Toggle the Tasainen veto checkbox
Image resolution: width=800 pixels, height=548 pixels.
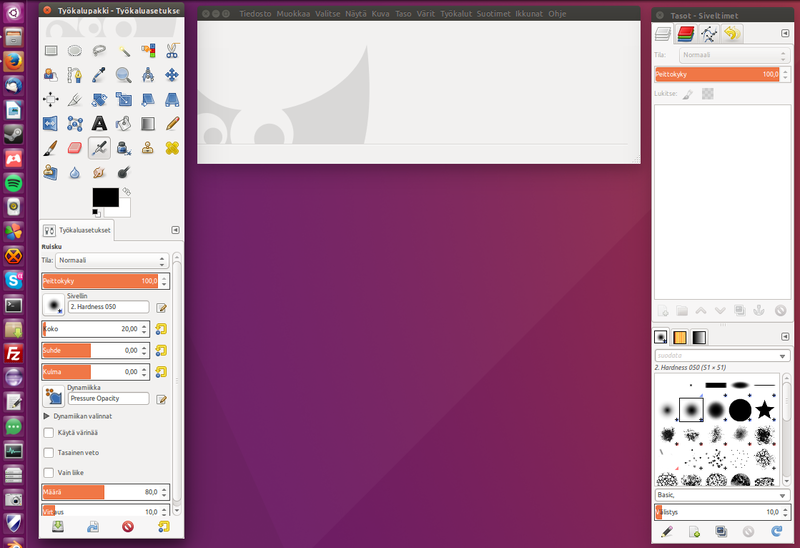pos(49,452)
